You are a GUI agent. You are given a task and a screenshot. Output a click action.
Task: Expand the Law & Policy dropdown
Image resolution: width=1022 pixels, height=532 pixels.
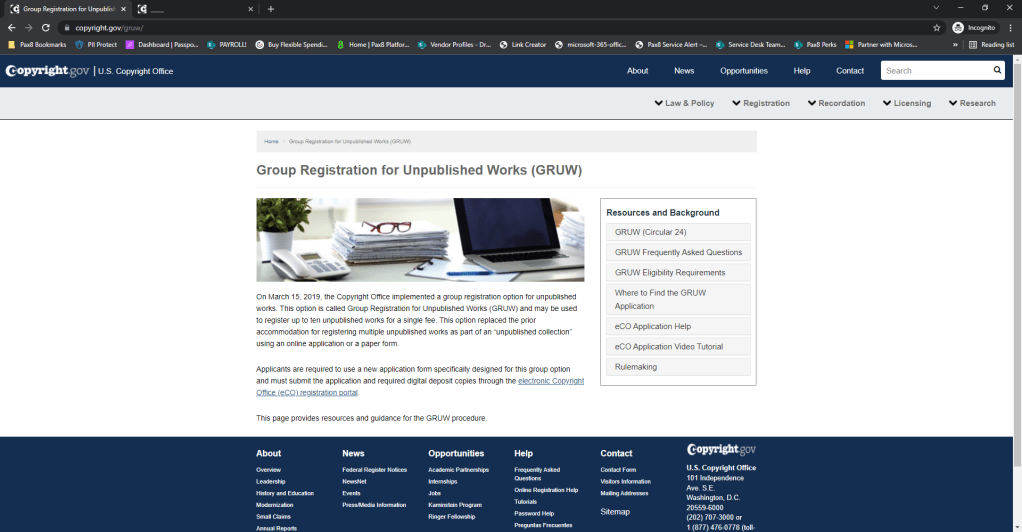[x=684, y=103]
